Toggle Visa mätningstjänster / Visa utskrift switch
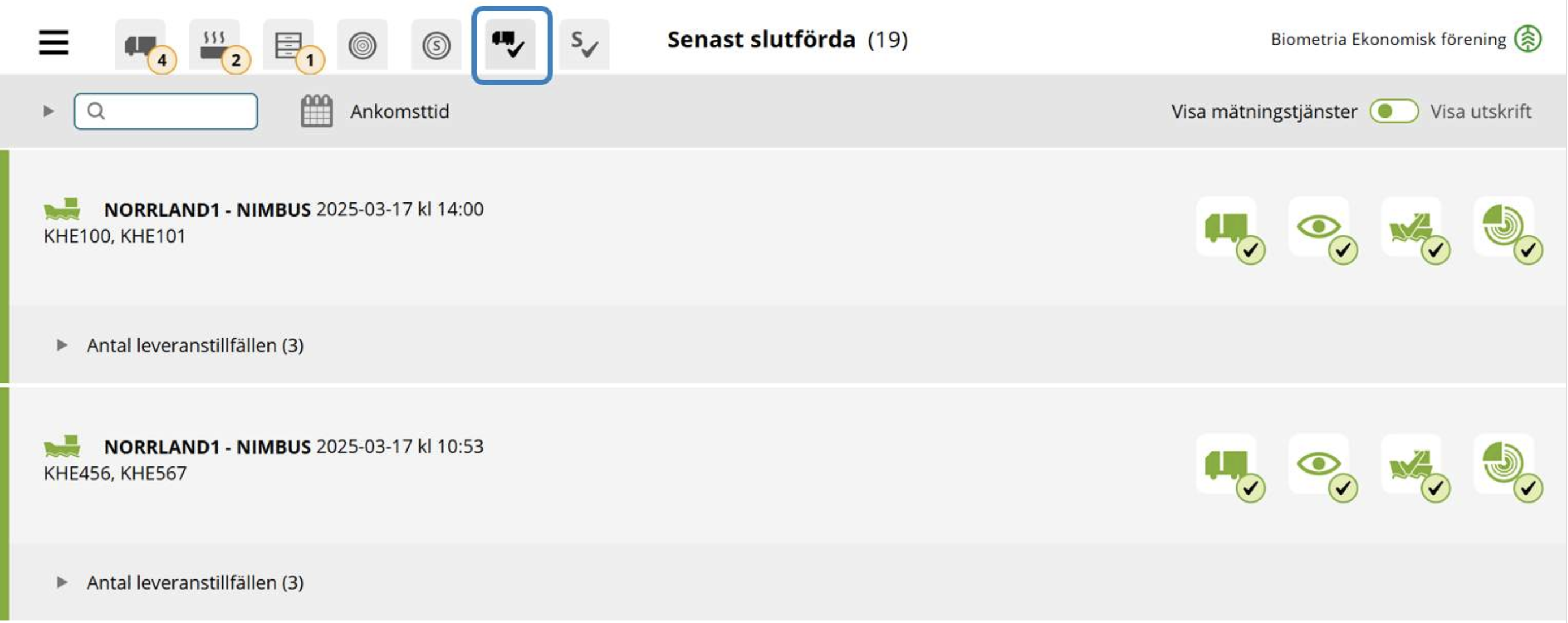Screen dimensions: 1568x623 [1393, 111]
